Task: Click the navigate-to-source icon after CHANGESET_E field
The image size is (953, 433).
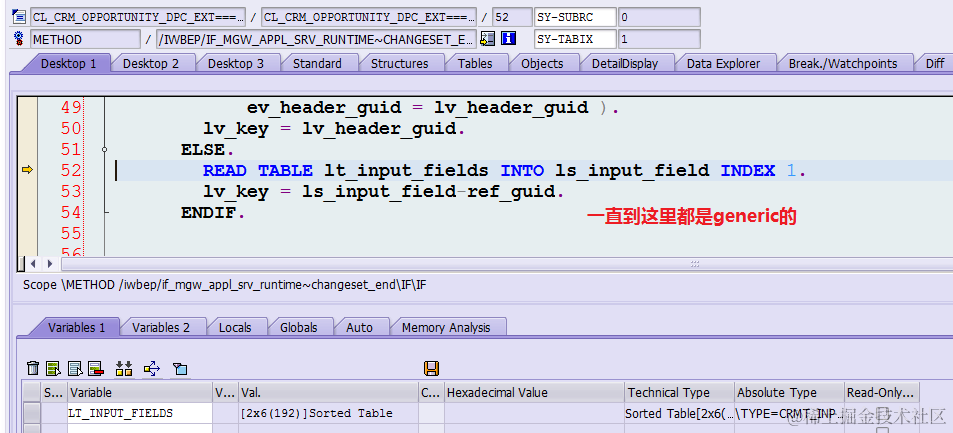Action: pos(487,39)
